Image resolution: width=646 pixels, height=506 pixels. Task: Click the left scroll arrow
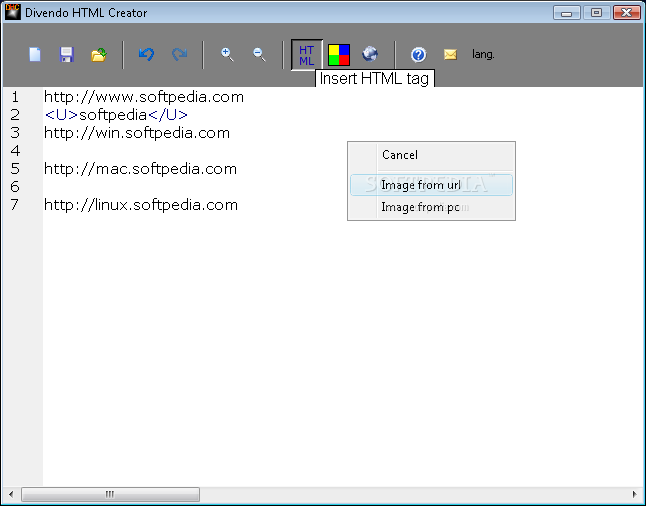tap(11, 494)
